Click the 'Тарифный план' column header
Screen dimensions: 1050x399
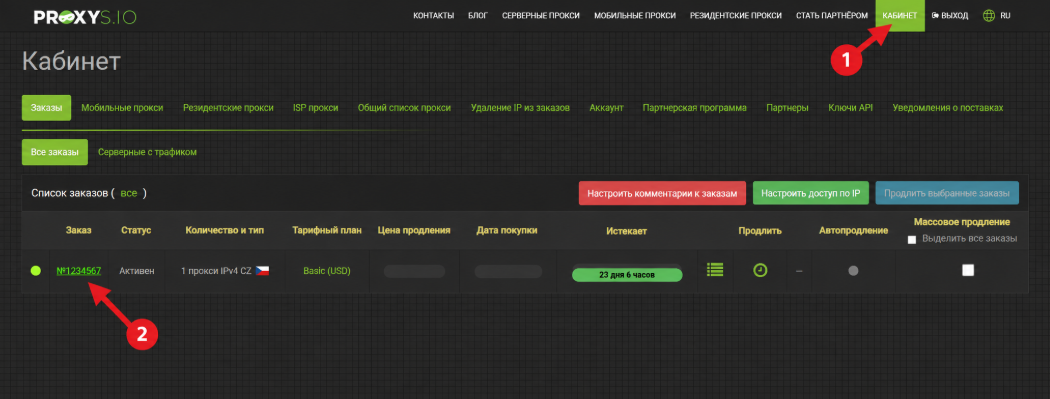[327, 230]
